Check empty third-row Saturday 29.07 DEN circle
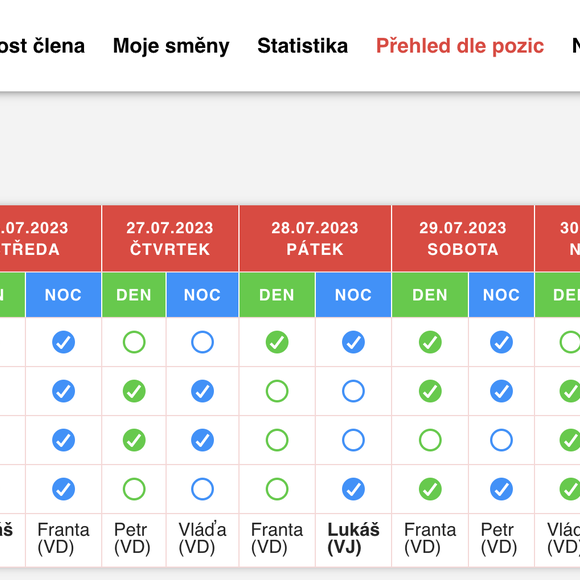Screen dimensions: 580x580 pyautogui.click(x=430, y=440)
